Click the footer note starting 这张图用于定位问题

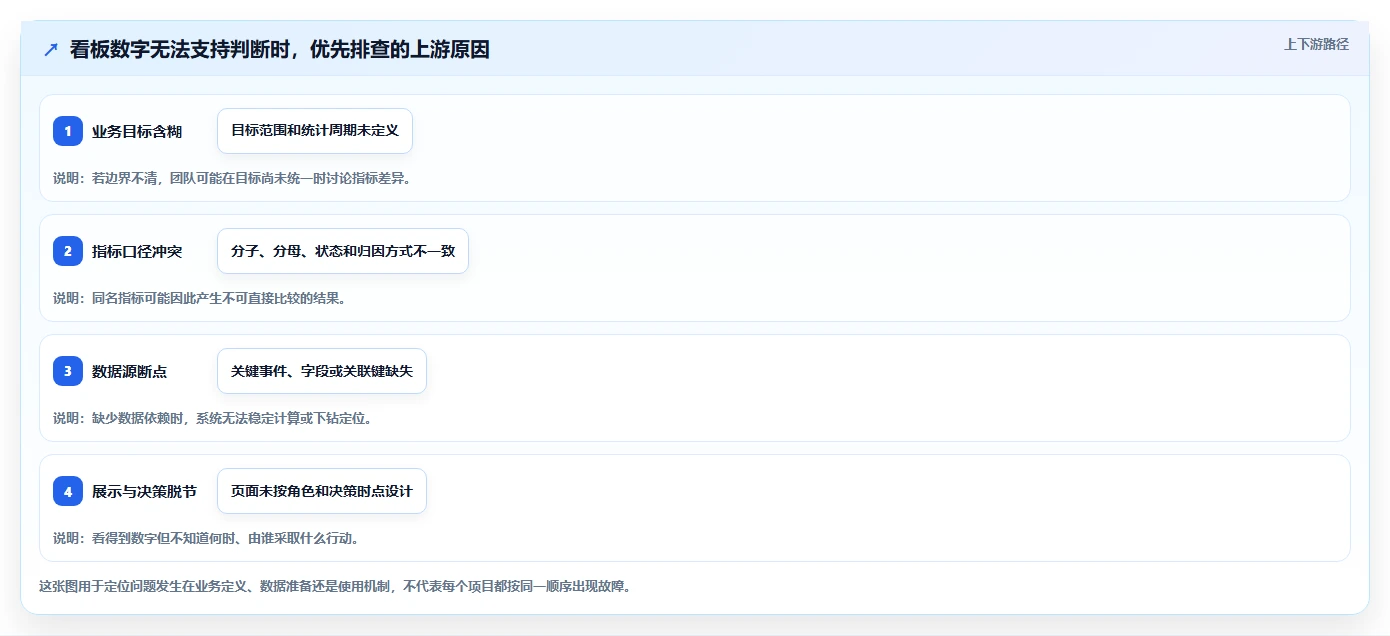point(335,586)
